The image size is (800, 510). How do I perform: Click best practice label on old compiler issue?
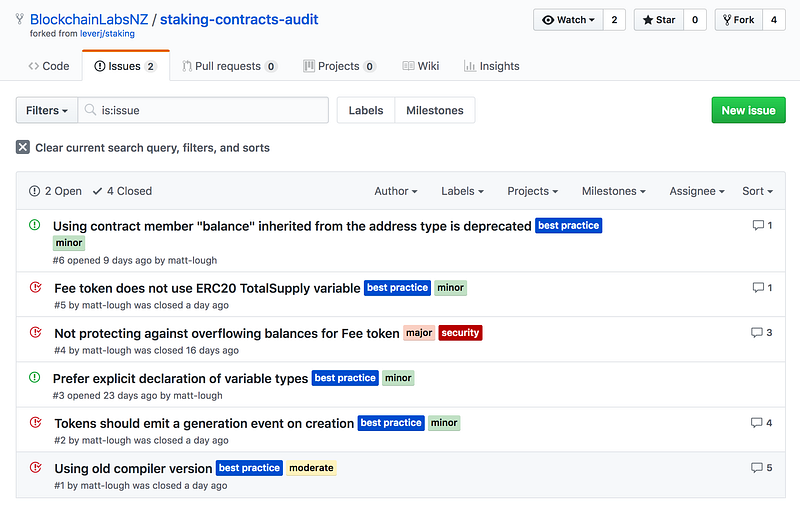[x=249, y=468]
